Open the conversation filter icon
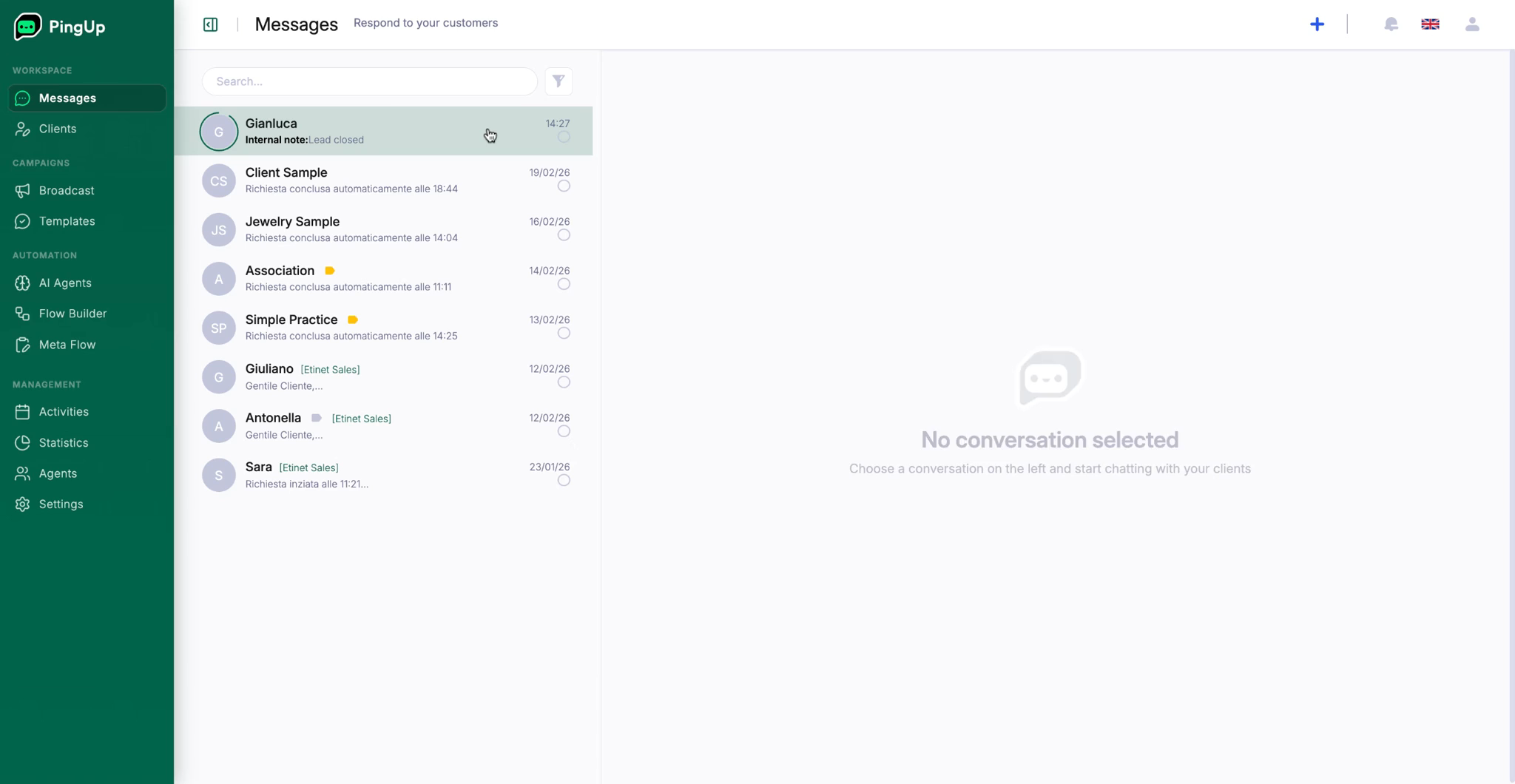The height and width of the screenshot is (784, 1515). 559,81
